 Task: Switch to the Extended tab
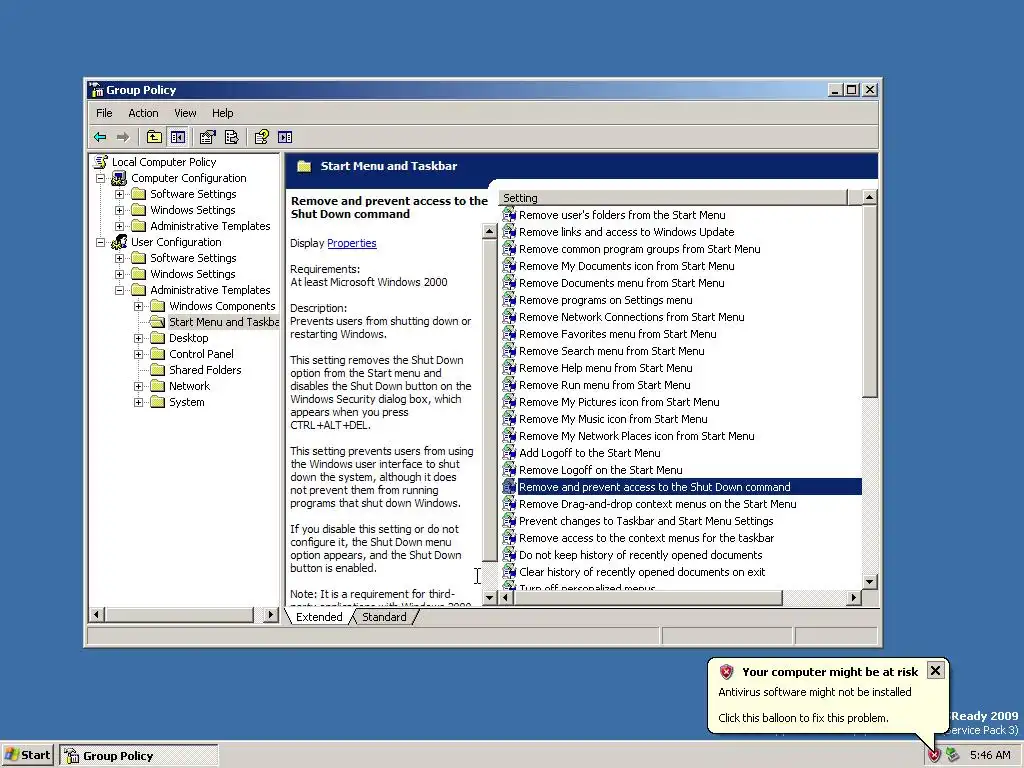[319, 617]
